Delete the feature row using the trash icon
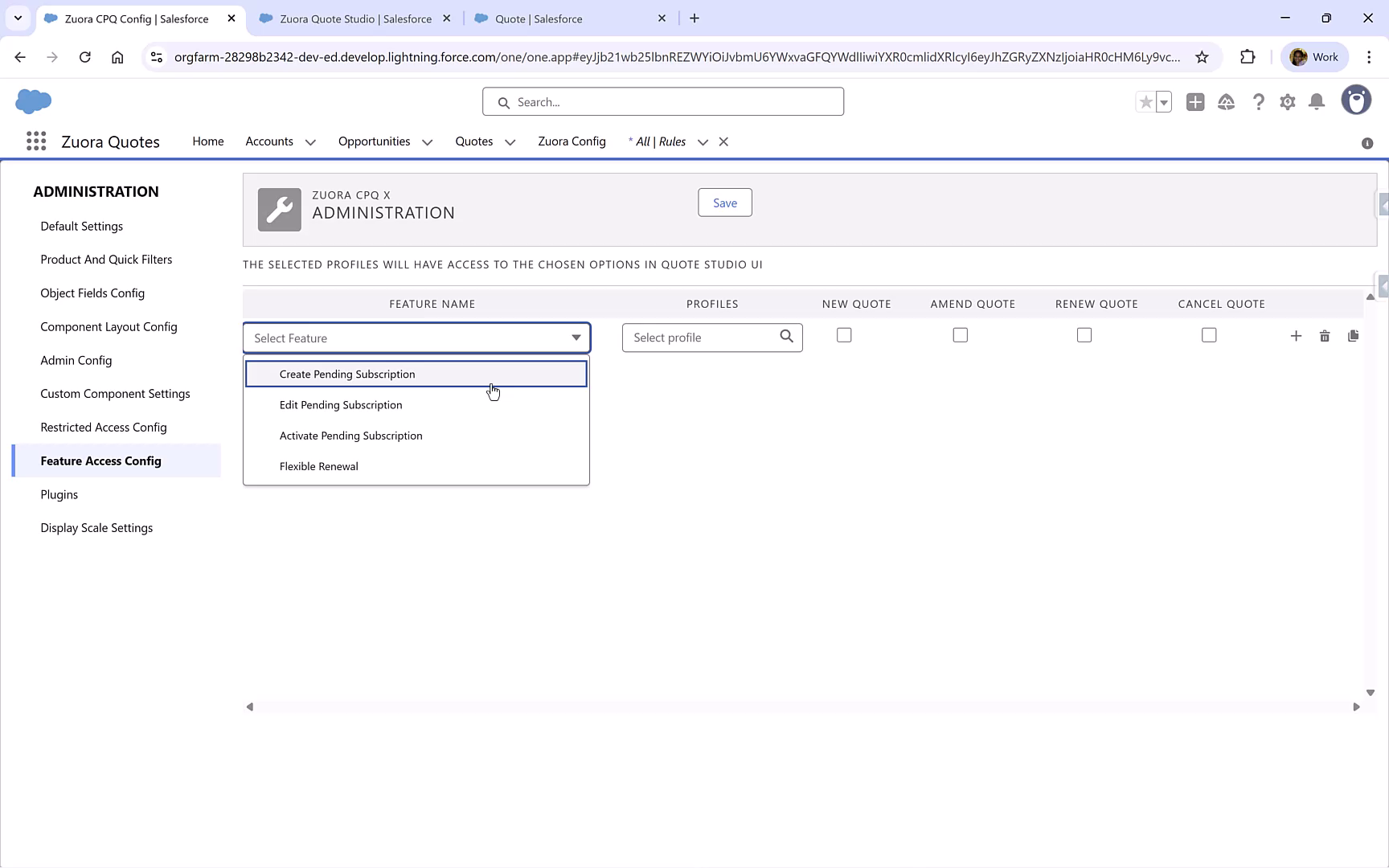The image size is (1389, 868). coord(1325,336)
